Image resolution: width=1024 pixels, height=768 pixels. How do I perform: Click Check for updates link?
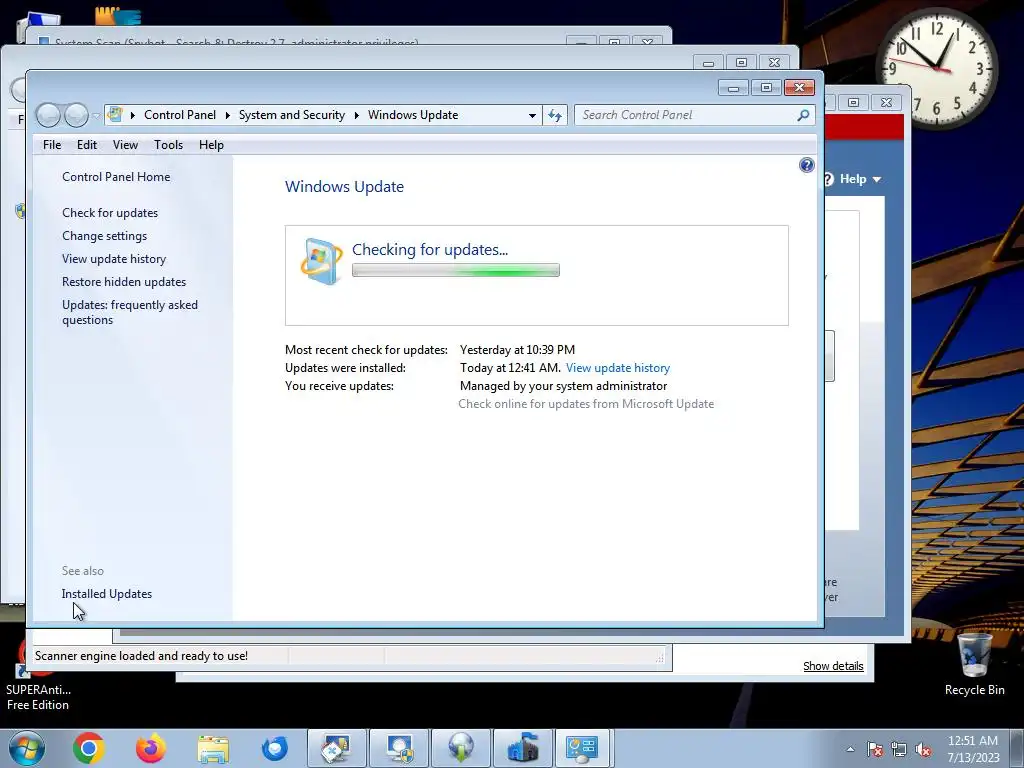pyautogui.click(x=110, y=213)
